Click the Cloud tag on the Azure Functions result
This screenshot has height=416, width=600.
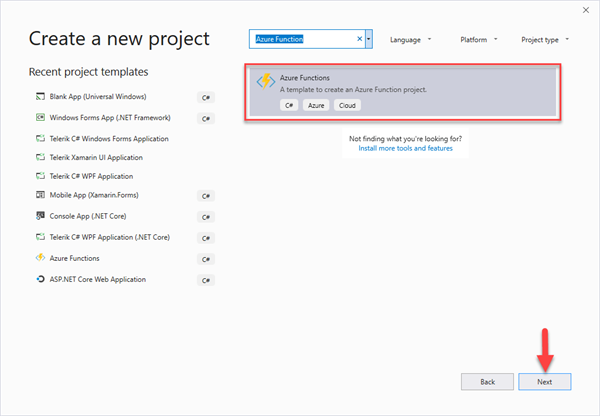pos(347,105)
